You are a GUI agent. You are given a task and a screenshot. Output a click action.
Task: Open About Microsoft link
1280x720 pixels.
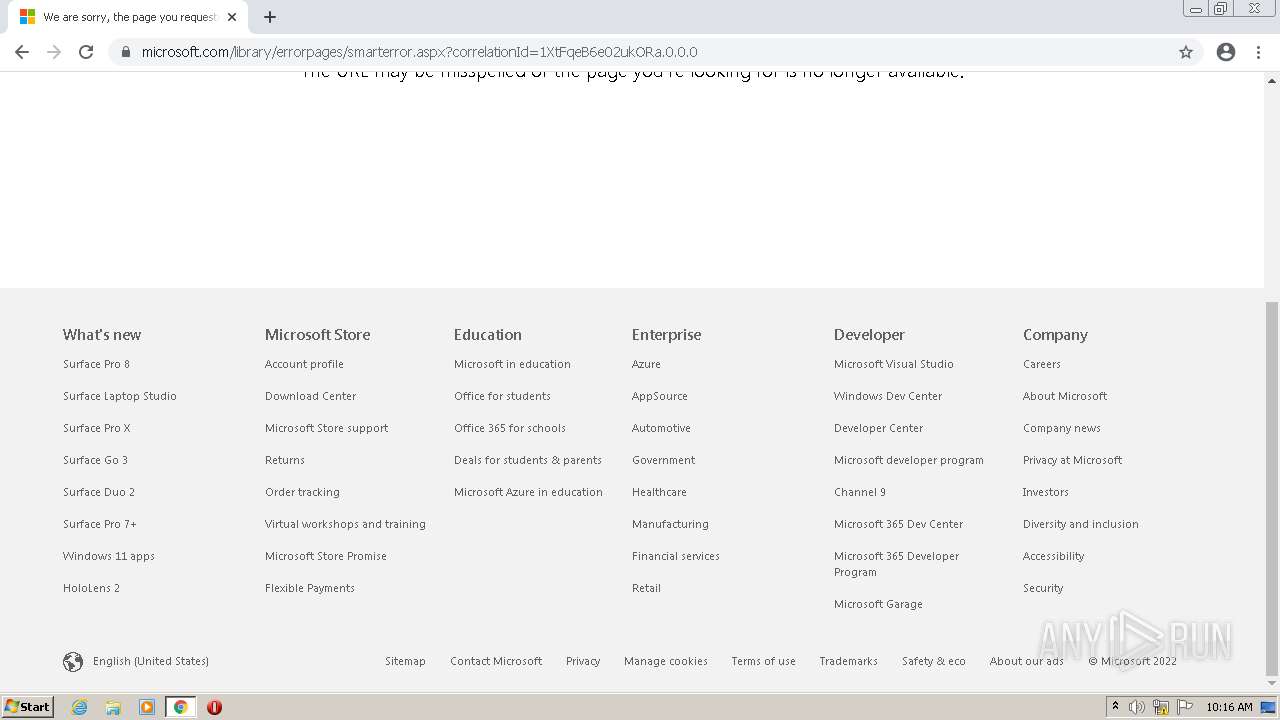(1065, 396)
